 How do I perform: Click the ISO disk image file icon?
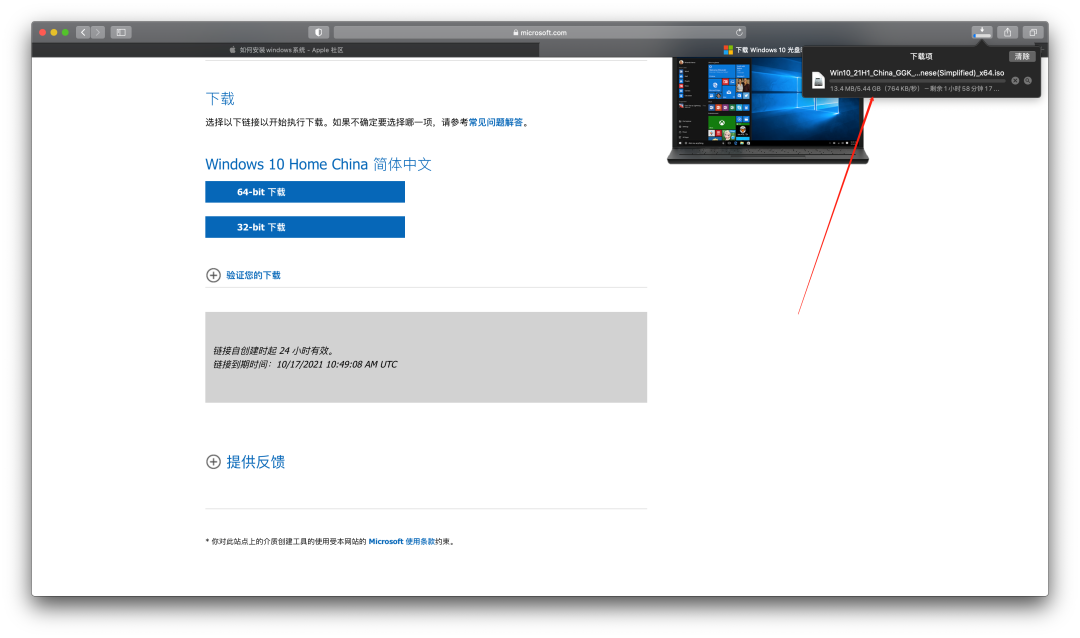click(818, 81)
